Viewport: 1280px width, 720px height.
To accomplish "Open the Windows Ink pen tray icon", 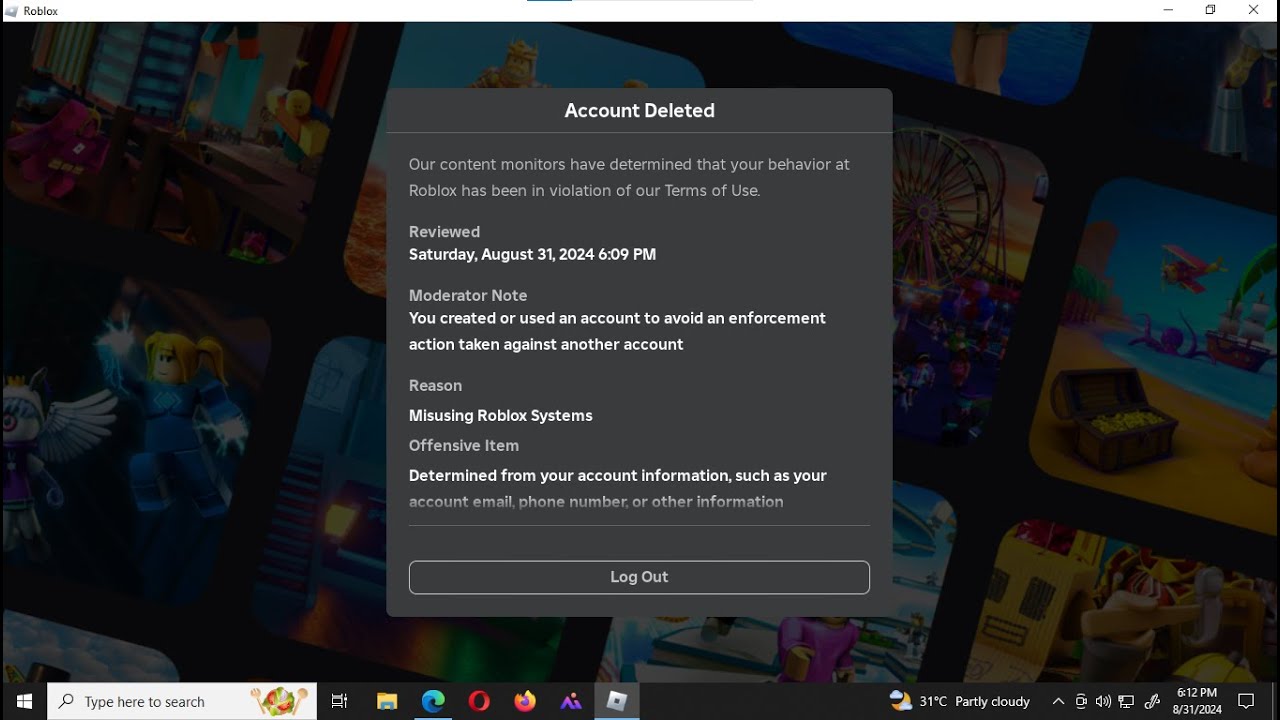I will point(1151,701).
